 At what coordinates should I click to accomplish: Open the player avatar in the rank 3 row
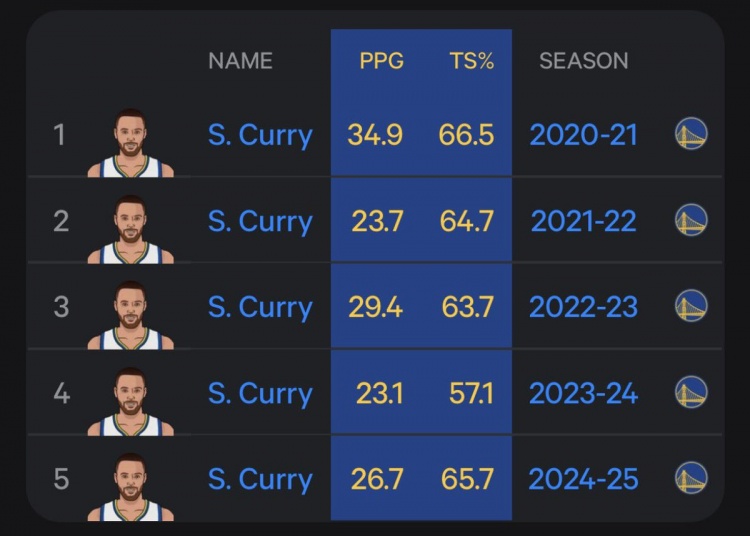tap(130, 316)
